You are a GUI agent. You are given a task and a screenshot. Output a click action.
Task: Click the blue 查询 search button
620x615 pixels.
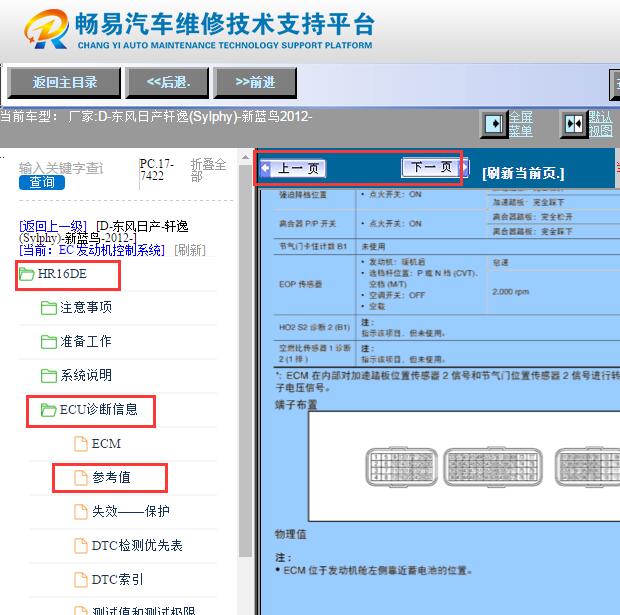[42, 182]
